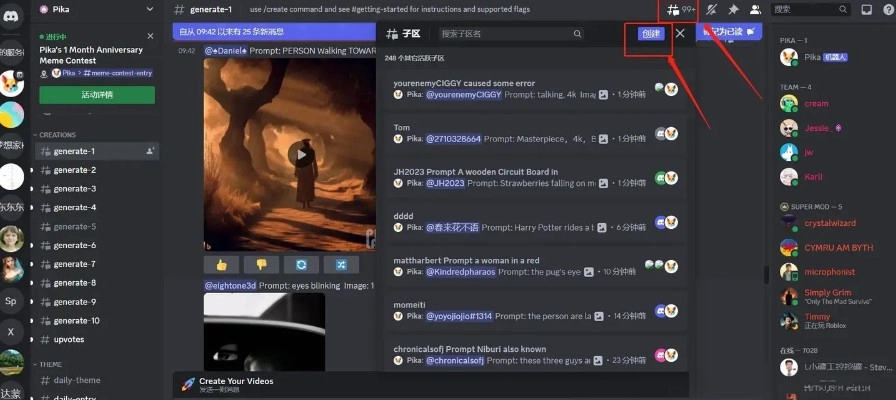
Task: Click the muted notification bell icon
Action: coord(712,9)
